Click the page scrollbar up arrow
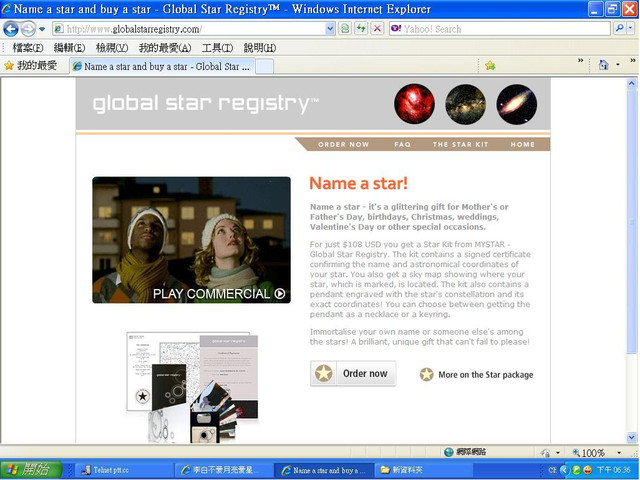This screenshot has height=480, width=640. 631,84
